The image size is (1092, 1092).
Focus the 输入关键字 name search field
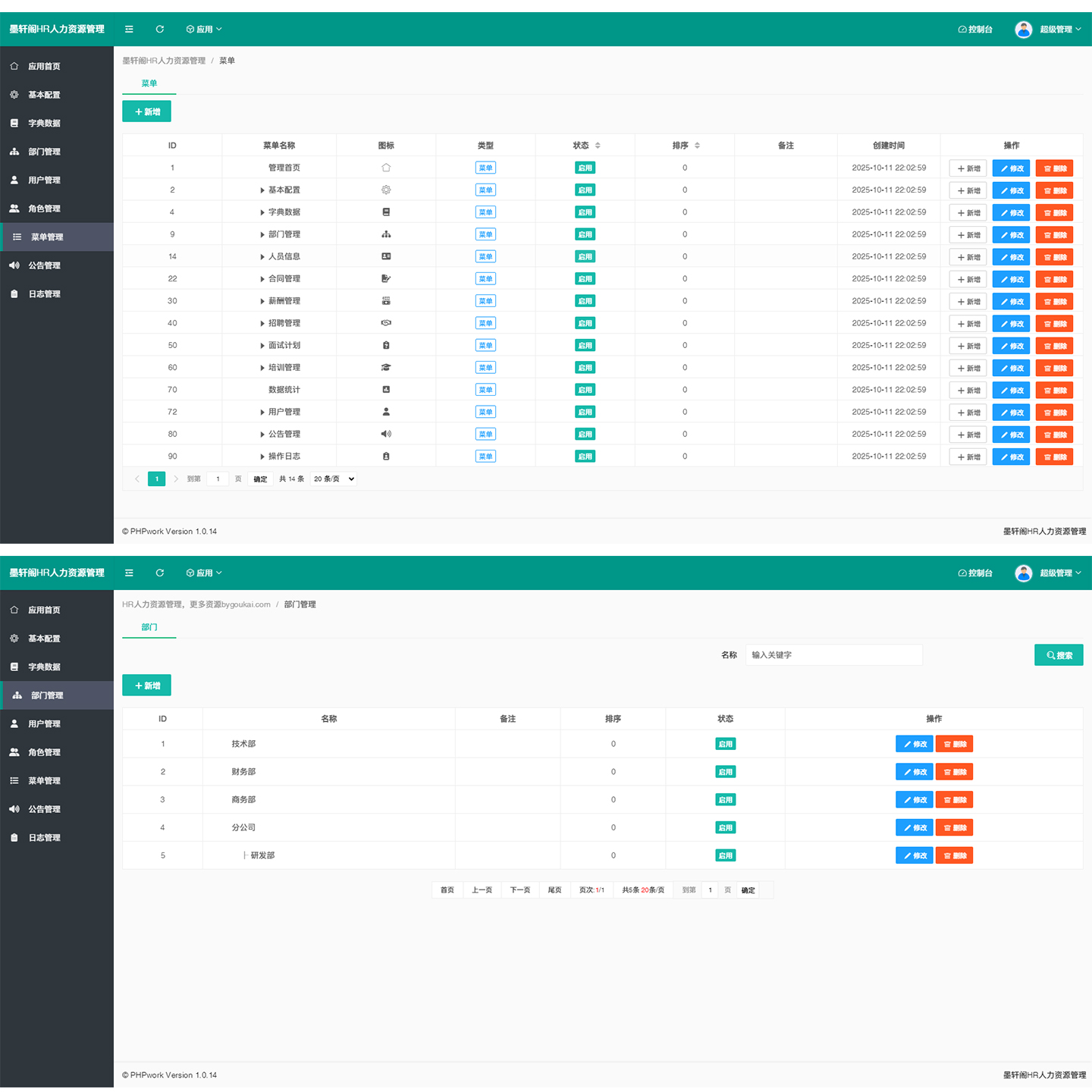point(833,655)
